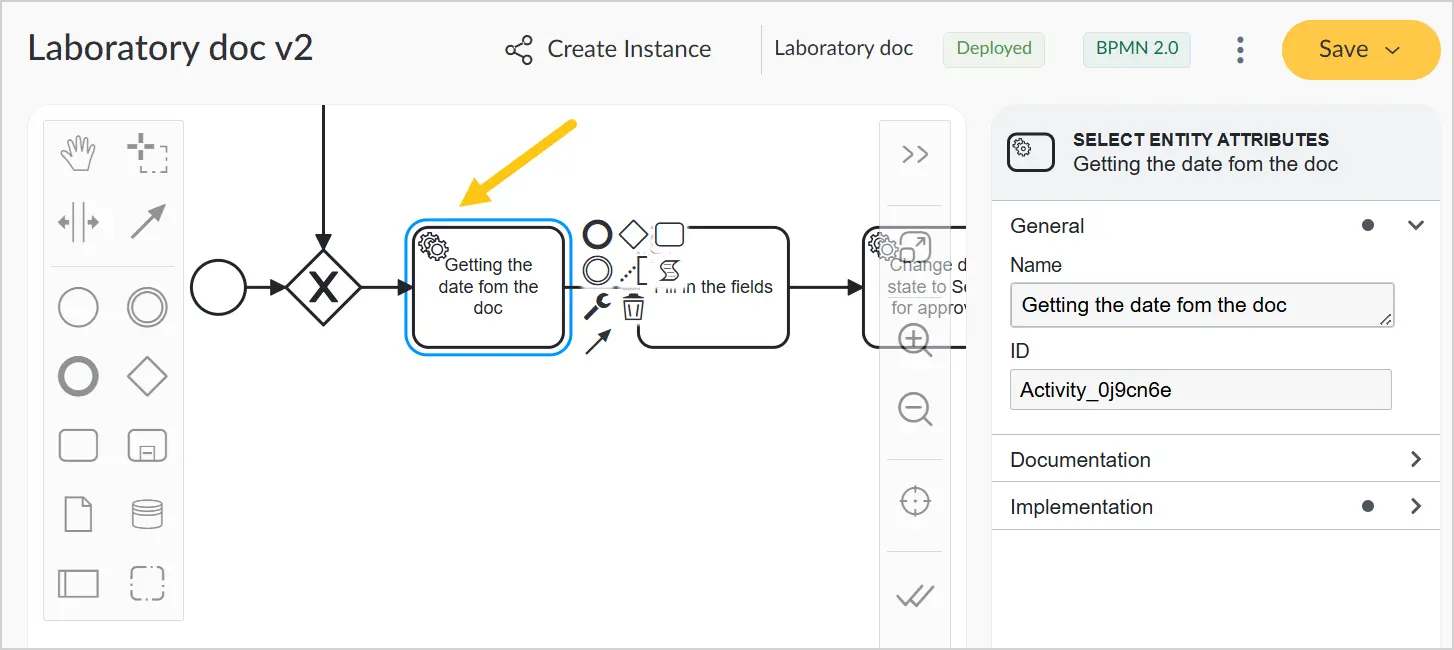The height and width of the screenshot is (650, 1454).
Task: Validate diagram with double-check icon
Action: pyautogui.click(x=915, y=597)
